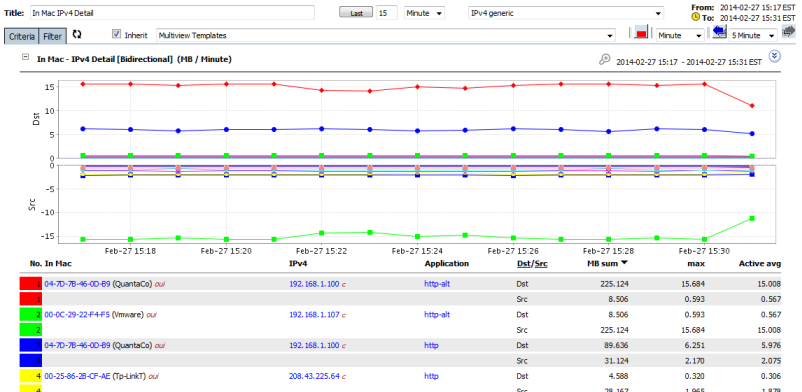This screenshot has width=802, height=392.
Task: Click the refresh arrows icon
Action: (77, 35)
